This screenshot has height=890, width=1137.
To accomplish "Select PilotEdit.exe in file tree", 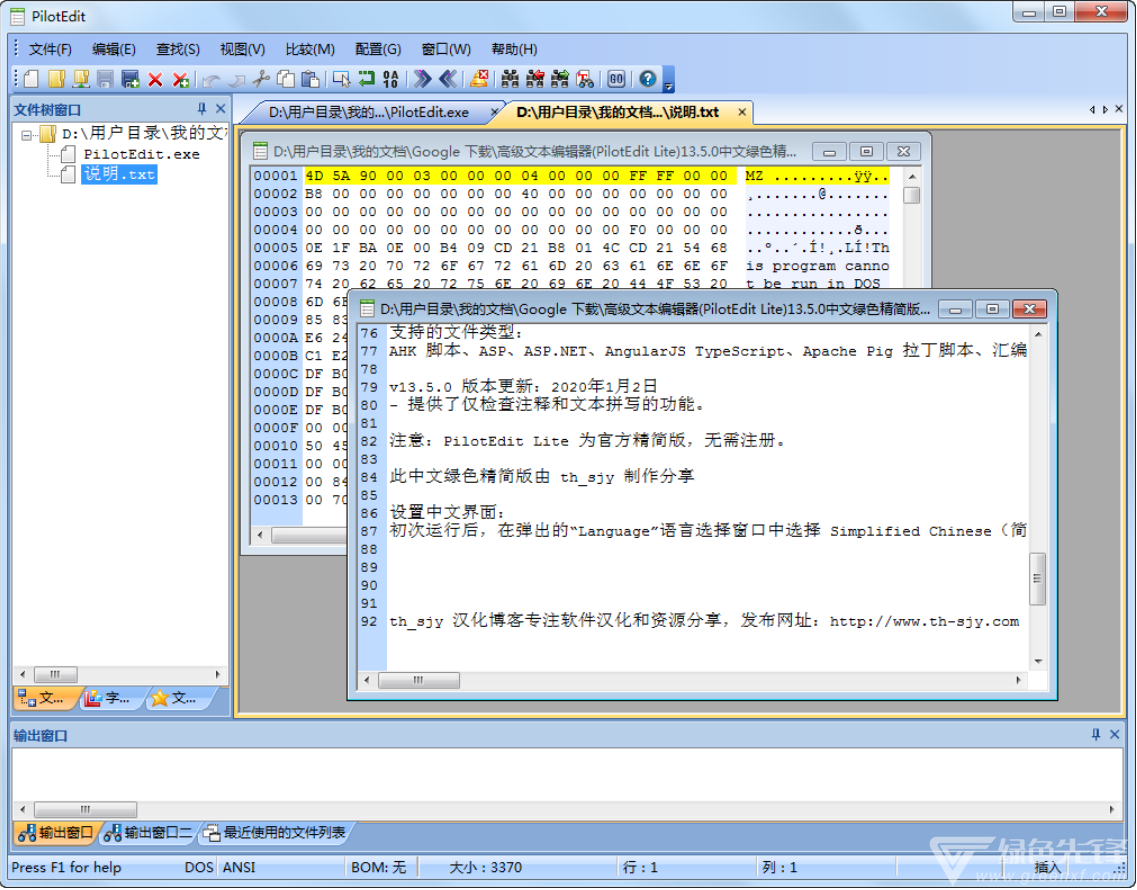I will (141, 154).
